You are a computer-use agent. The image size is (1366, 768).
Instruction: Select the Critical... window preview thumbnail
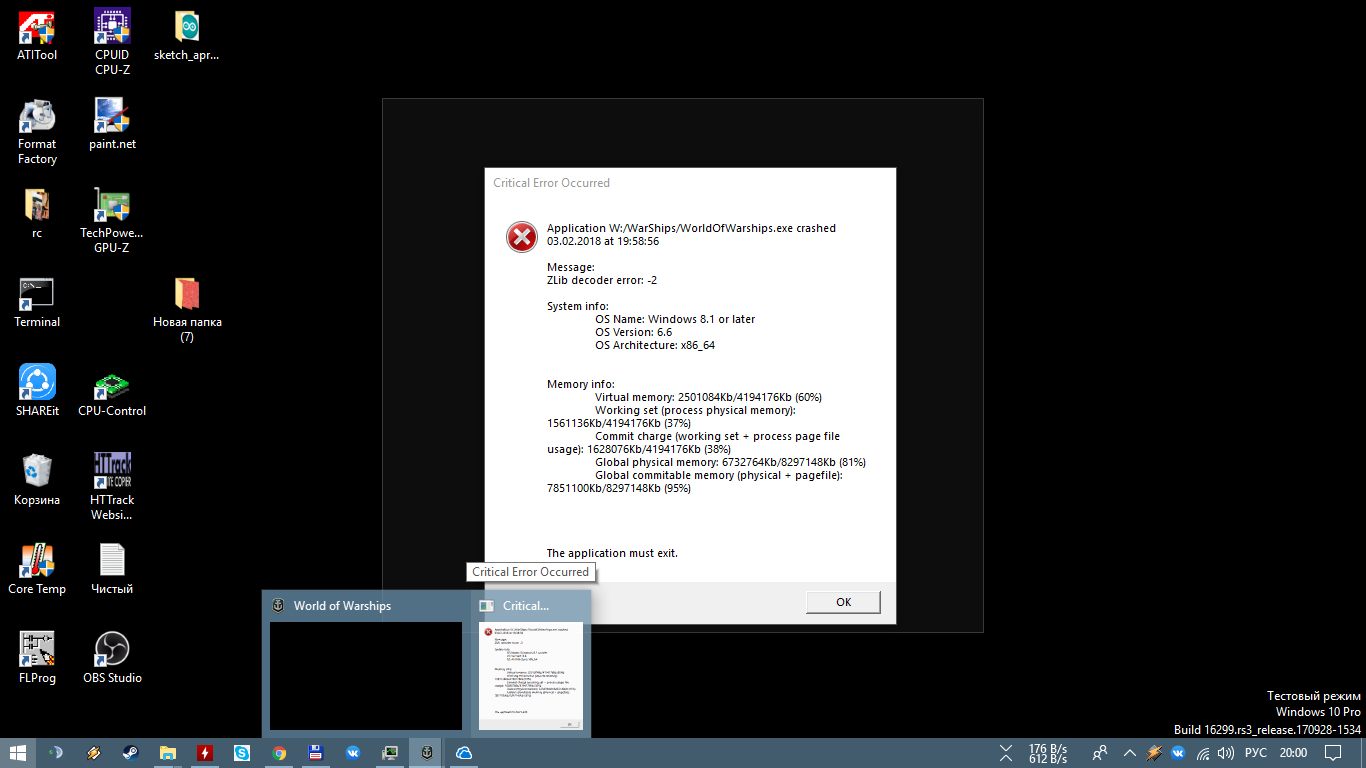point(531,664)
